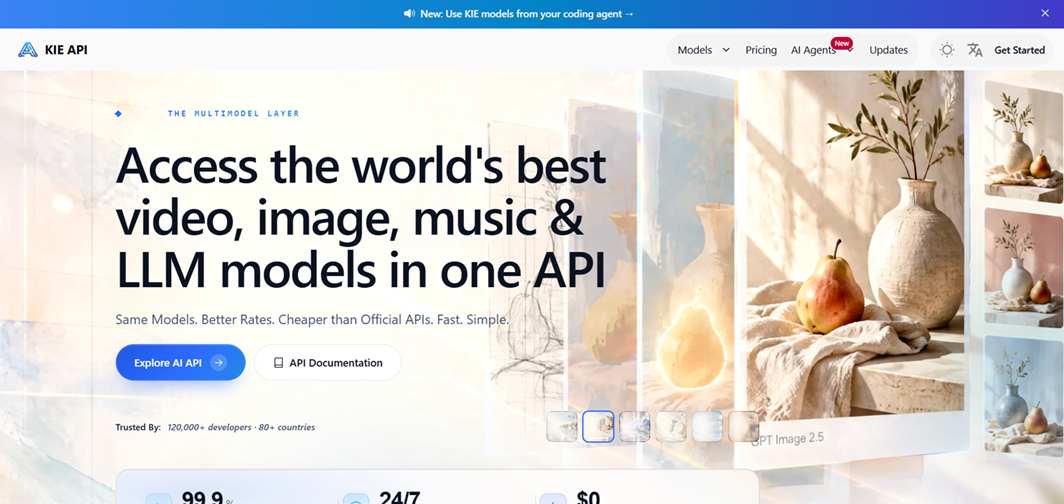Image resolution: width=1064 pixels, height=504 pixels.
Task: Click the Get Started button
Action: tap(1019, 50)
